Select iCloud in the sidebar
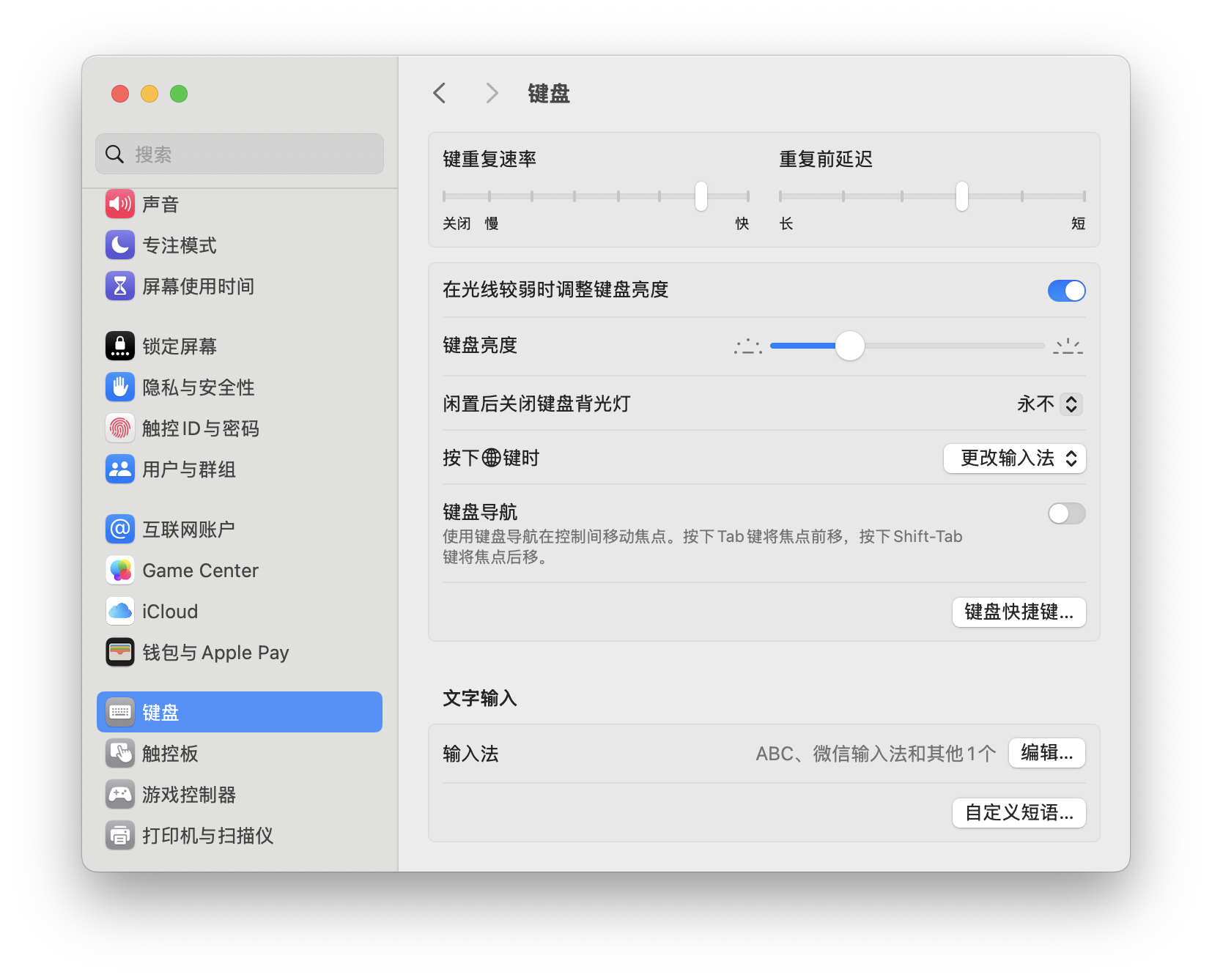Viewport: 1212px width, 980px height. 169,612
